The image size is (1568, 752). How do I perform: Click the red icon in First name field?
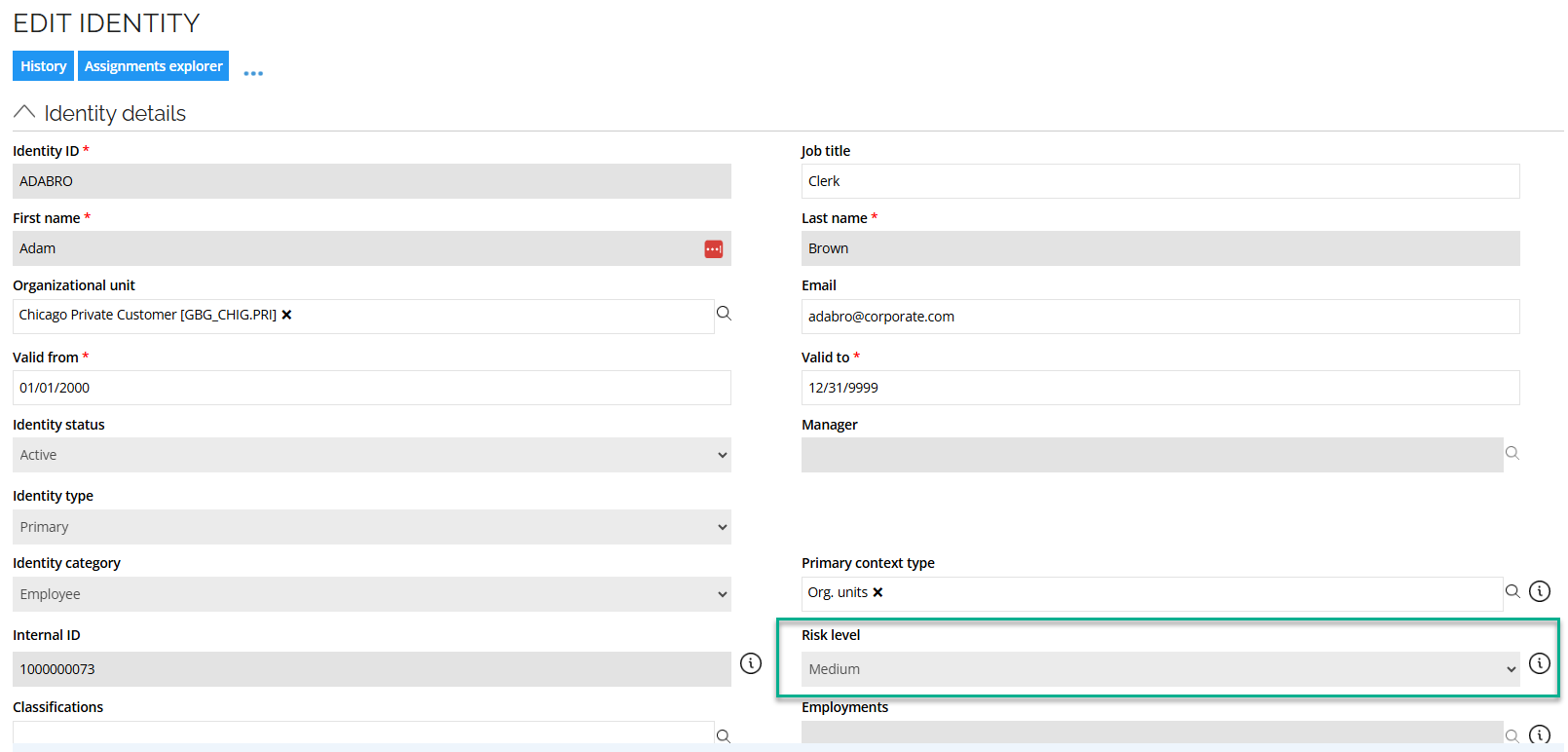pyautogui.click(x=713, y=249)
